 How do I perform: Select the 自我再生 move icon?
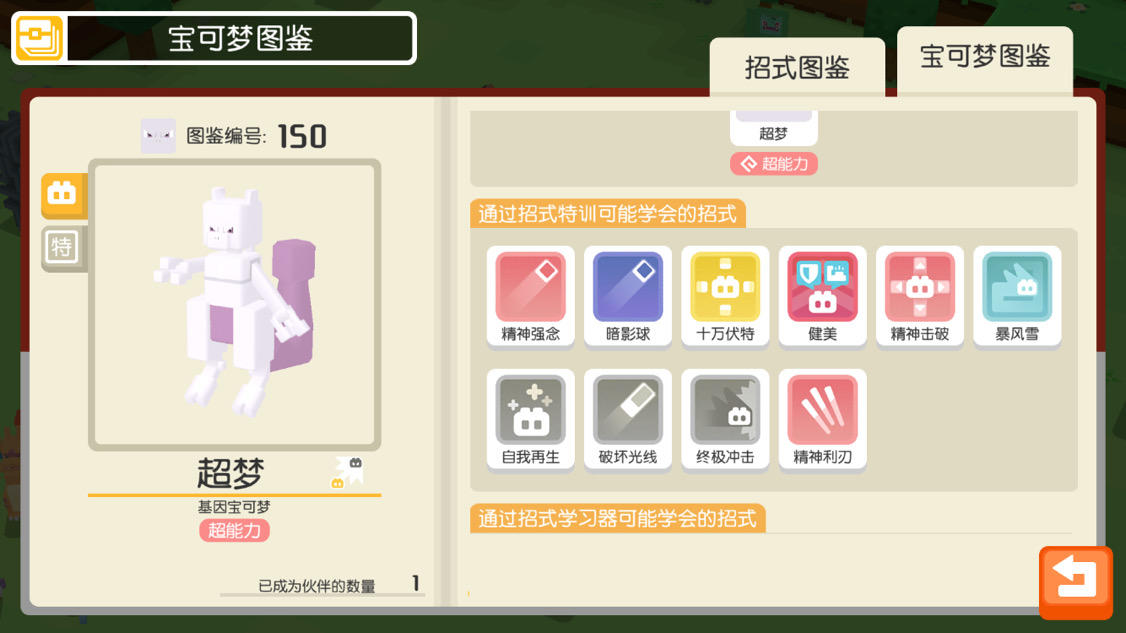pos(530,420)
